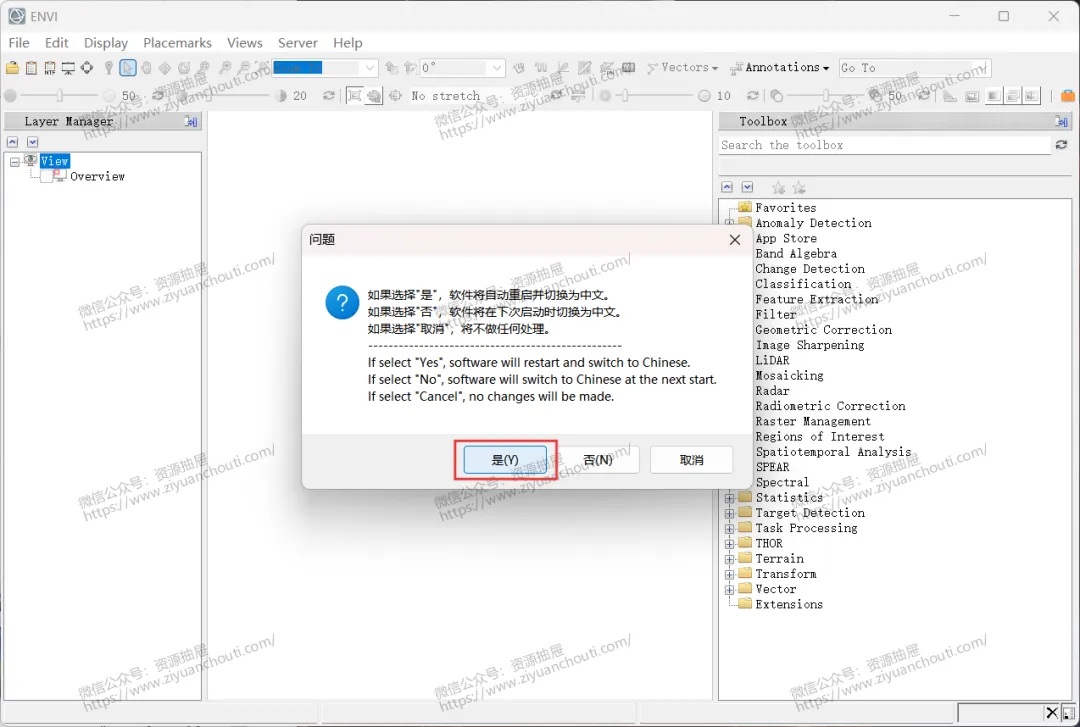This screenshot has height=727, width=1080.
Task: Click the NITF metadata icon
Action: pyautogui.click(x=50, y=68)
